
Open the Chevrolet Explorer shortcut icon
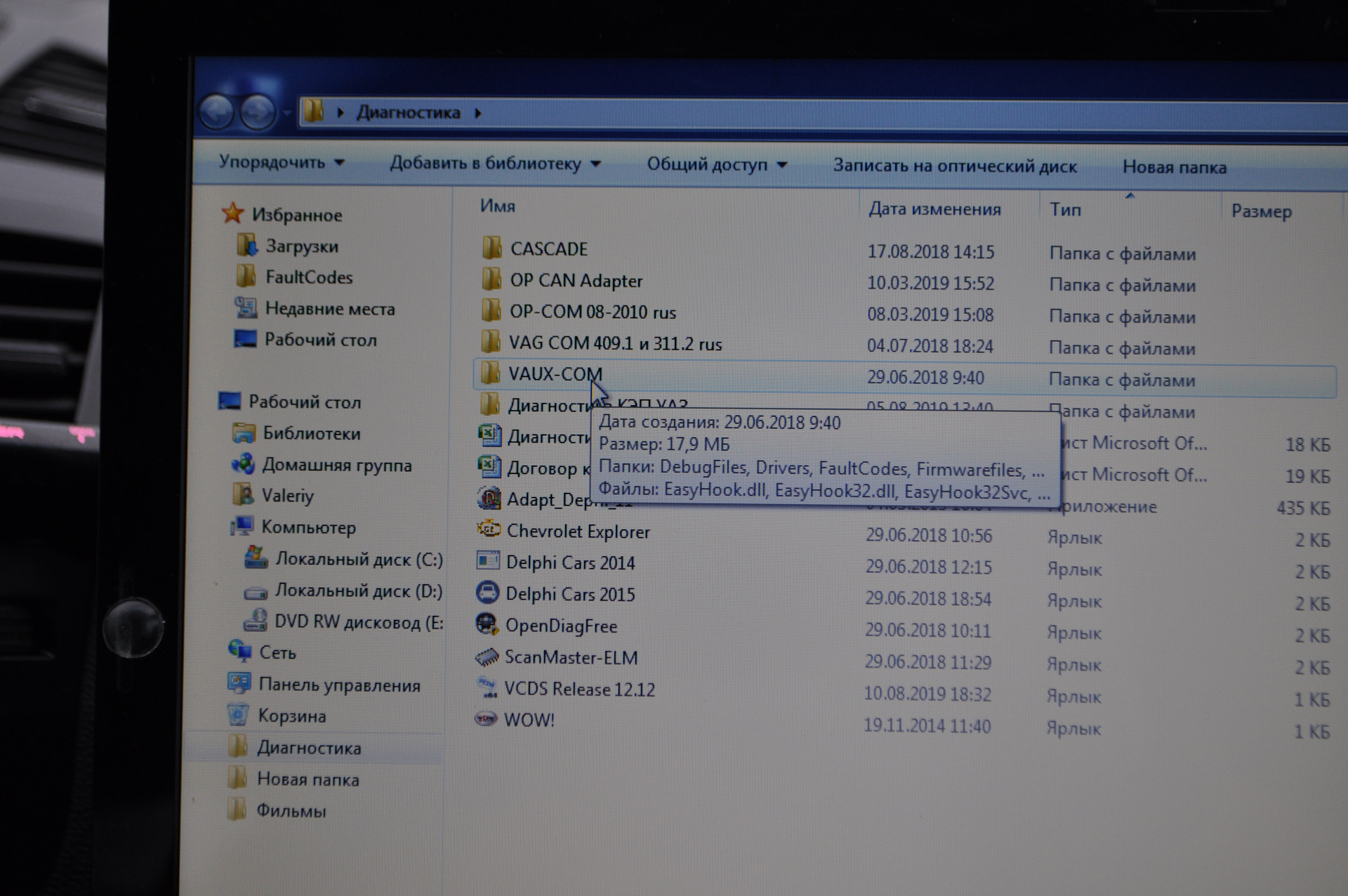[x=489, y=530]
